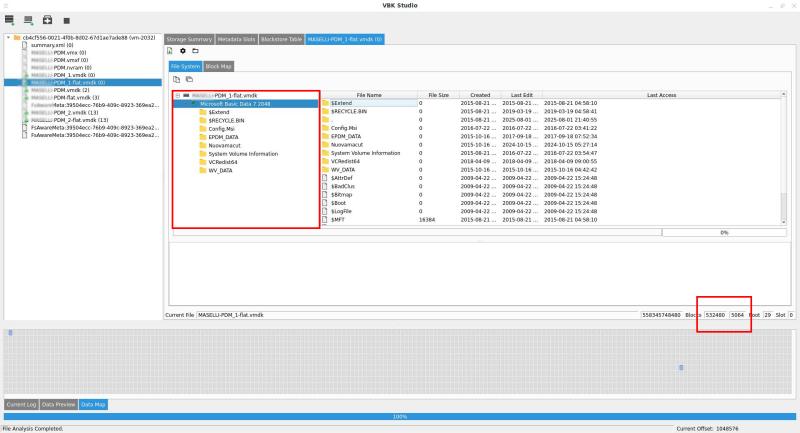Select the Data Map bottom tab
This screenshot has width=800, height=433.
[x=93, y=404]
